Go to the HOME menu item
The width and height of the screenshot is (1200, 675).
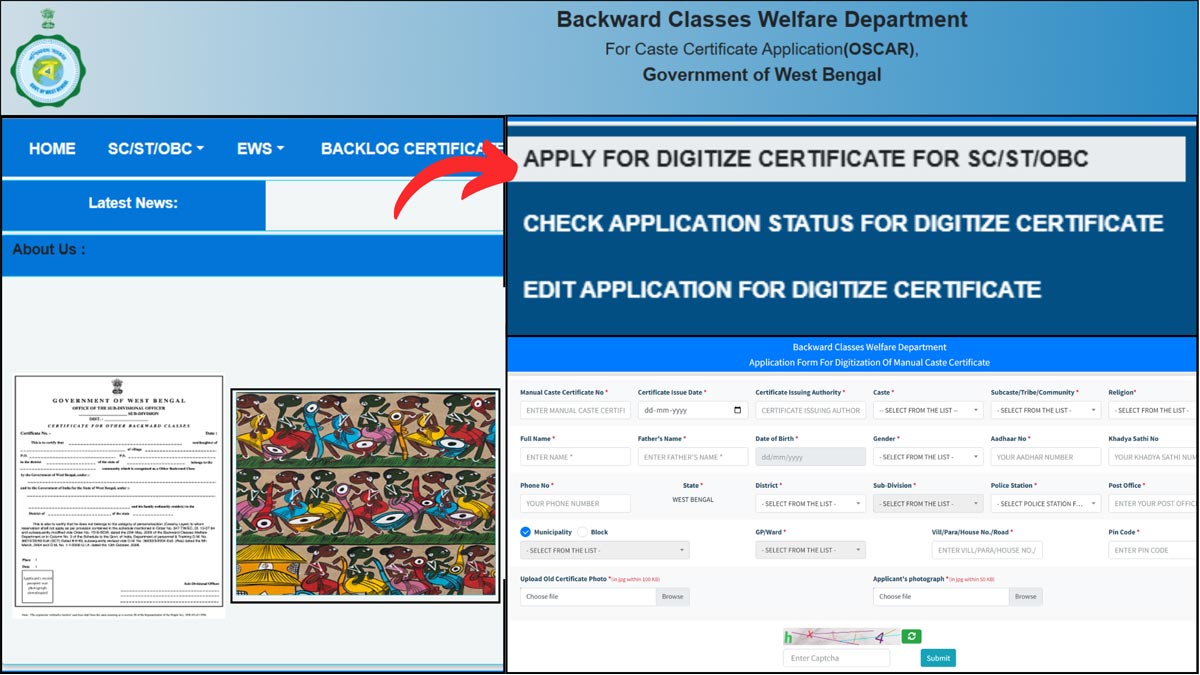[x=52, y=149]
